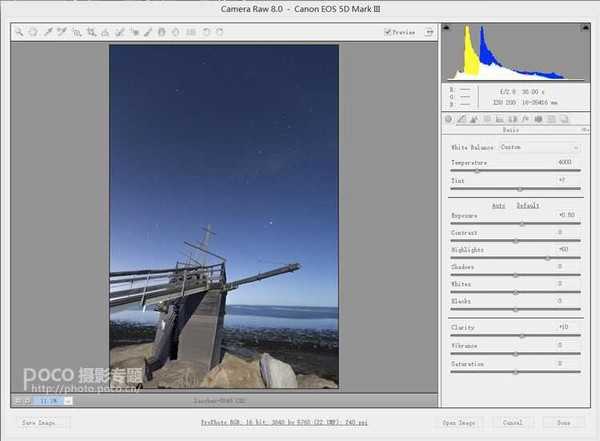Select the Zoom tool in the toolbar

click(x=18, y=32)
